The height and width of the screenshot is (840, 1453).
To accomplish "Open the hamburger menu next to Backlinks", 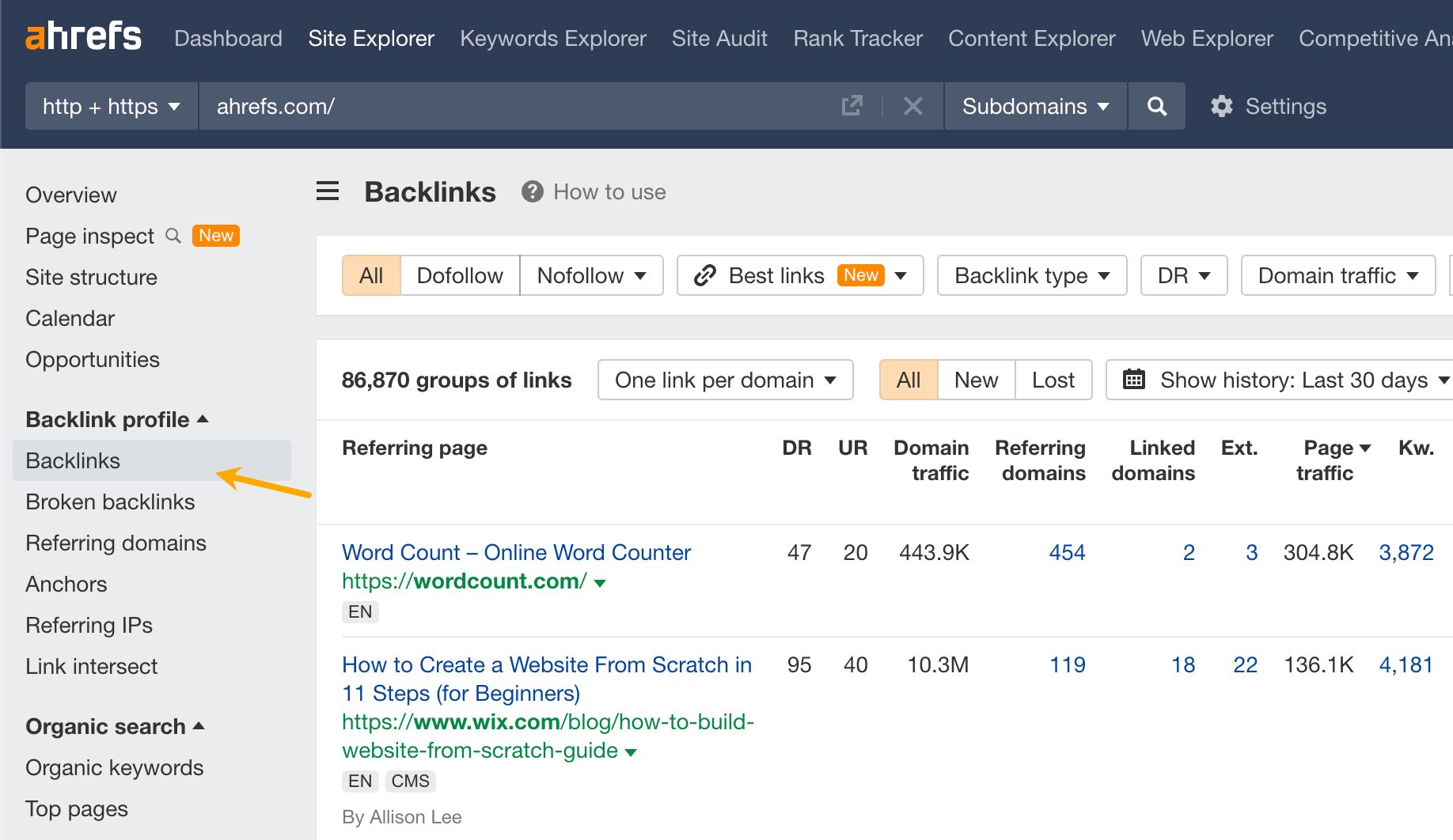I will tap(327, 191).
